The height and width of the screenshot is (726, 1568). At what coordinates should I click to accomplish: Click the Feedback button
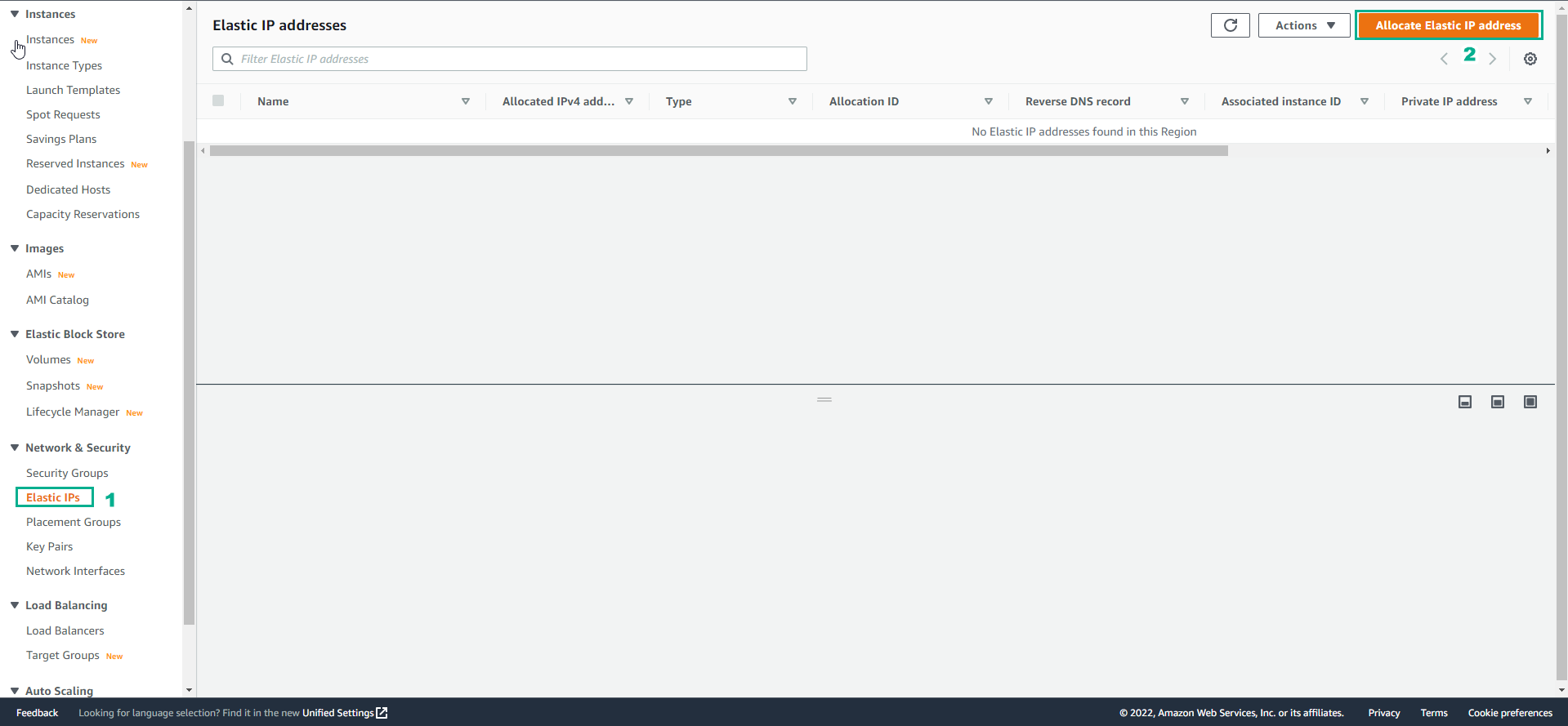[37, 713]
